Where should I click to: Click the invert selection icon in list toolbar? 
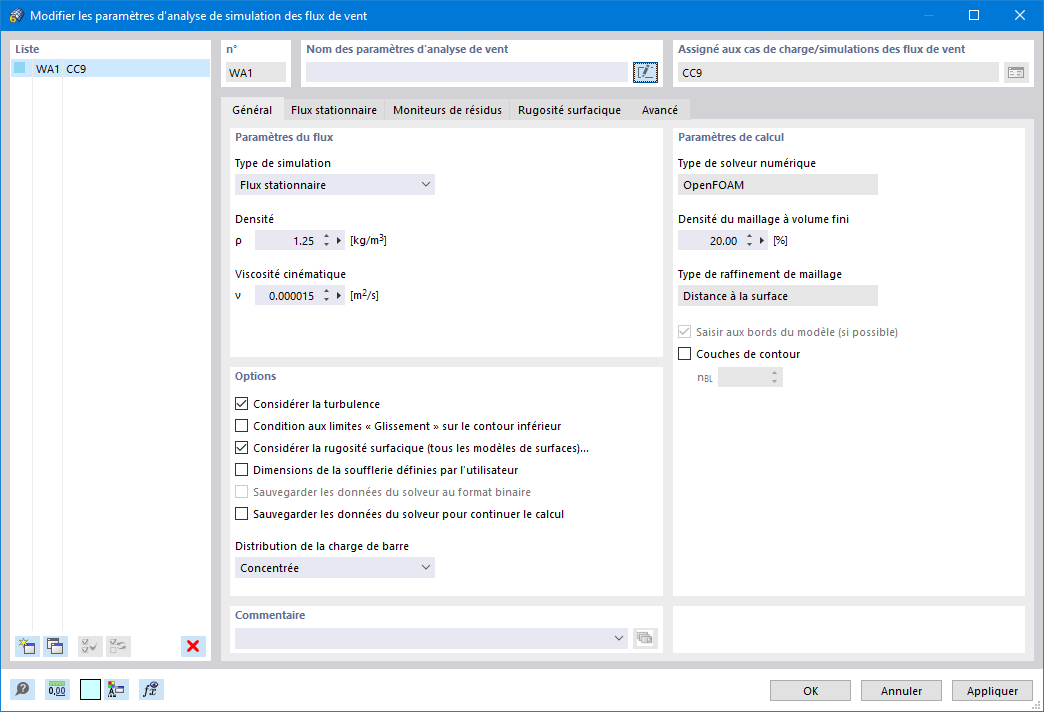coord(119,646)
